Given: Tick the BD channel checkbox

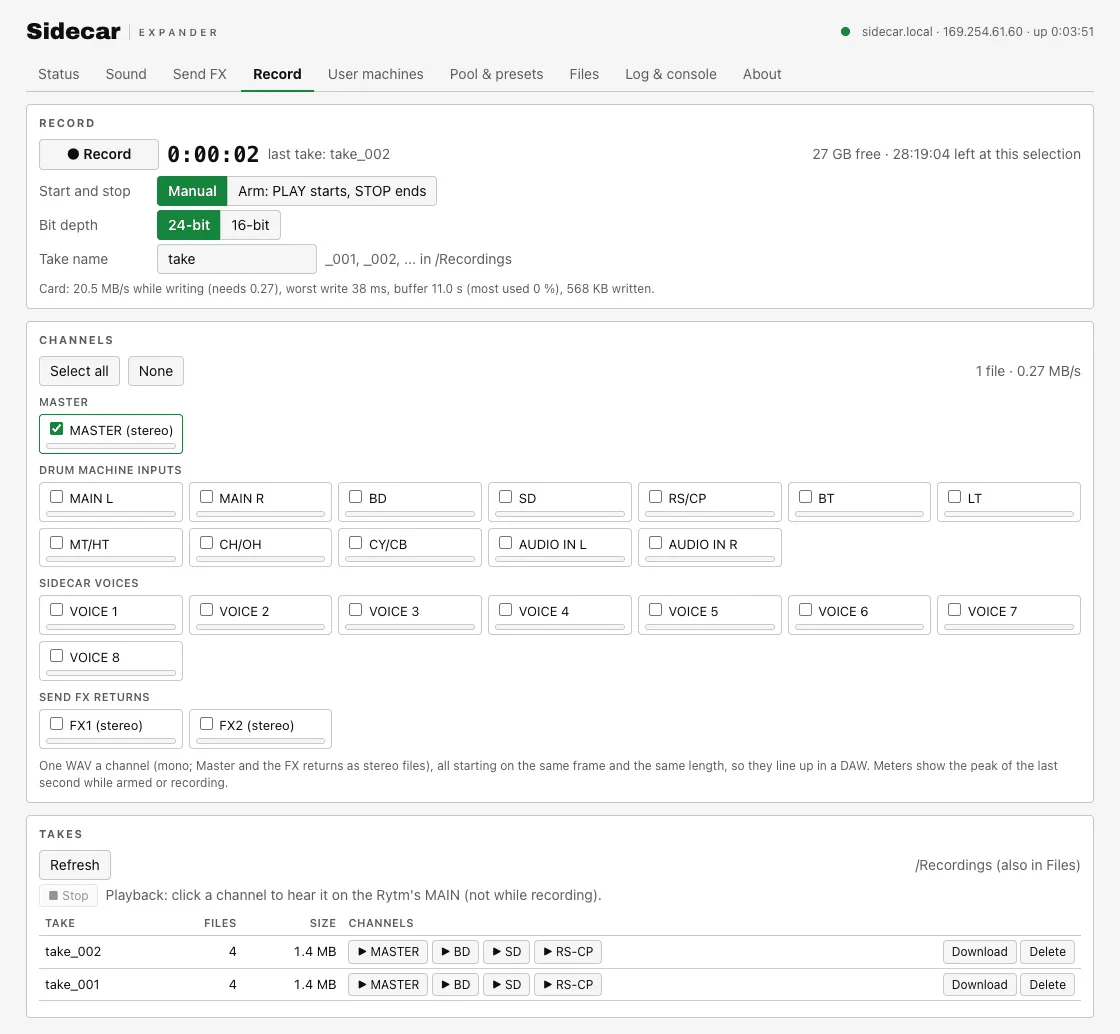Looking at the screenshot, I should pos(356,497).
